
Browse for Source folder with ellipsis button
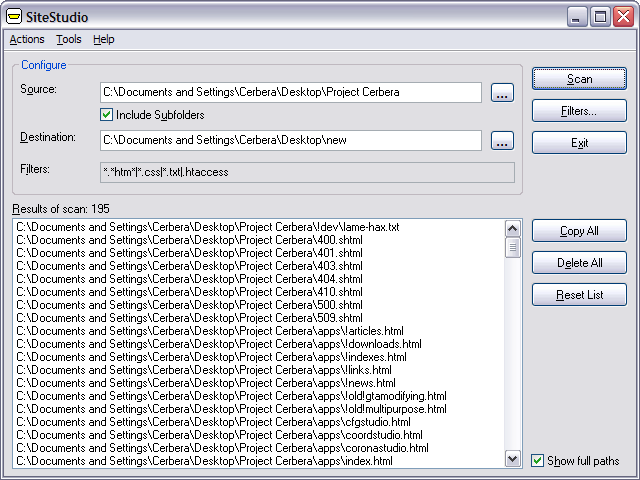502,92
